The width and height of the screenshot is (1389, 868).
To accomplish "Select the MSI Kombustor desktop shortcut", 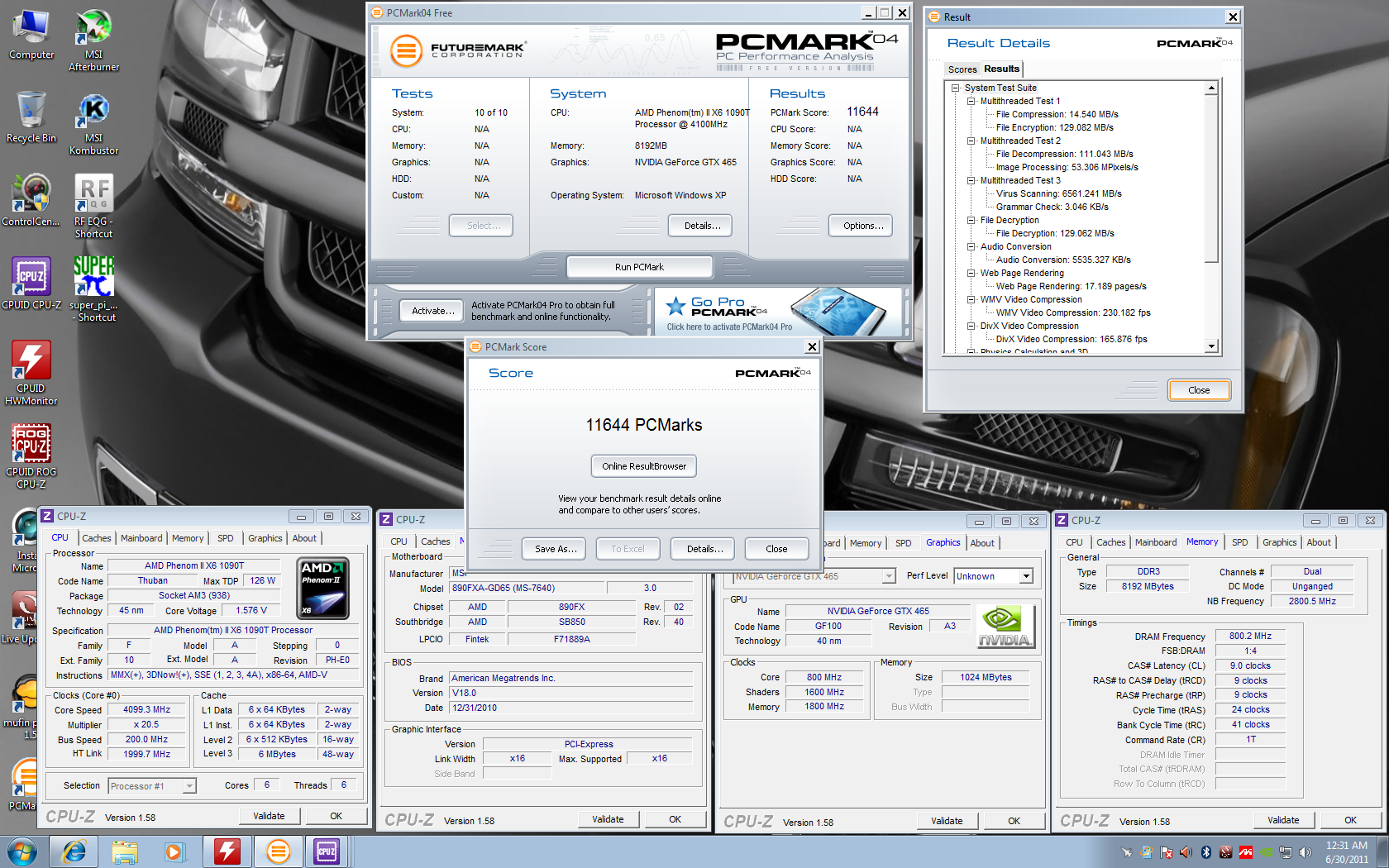I will click(93, 124).
